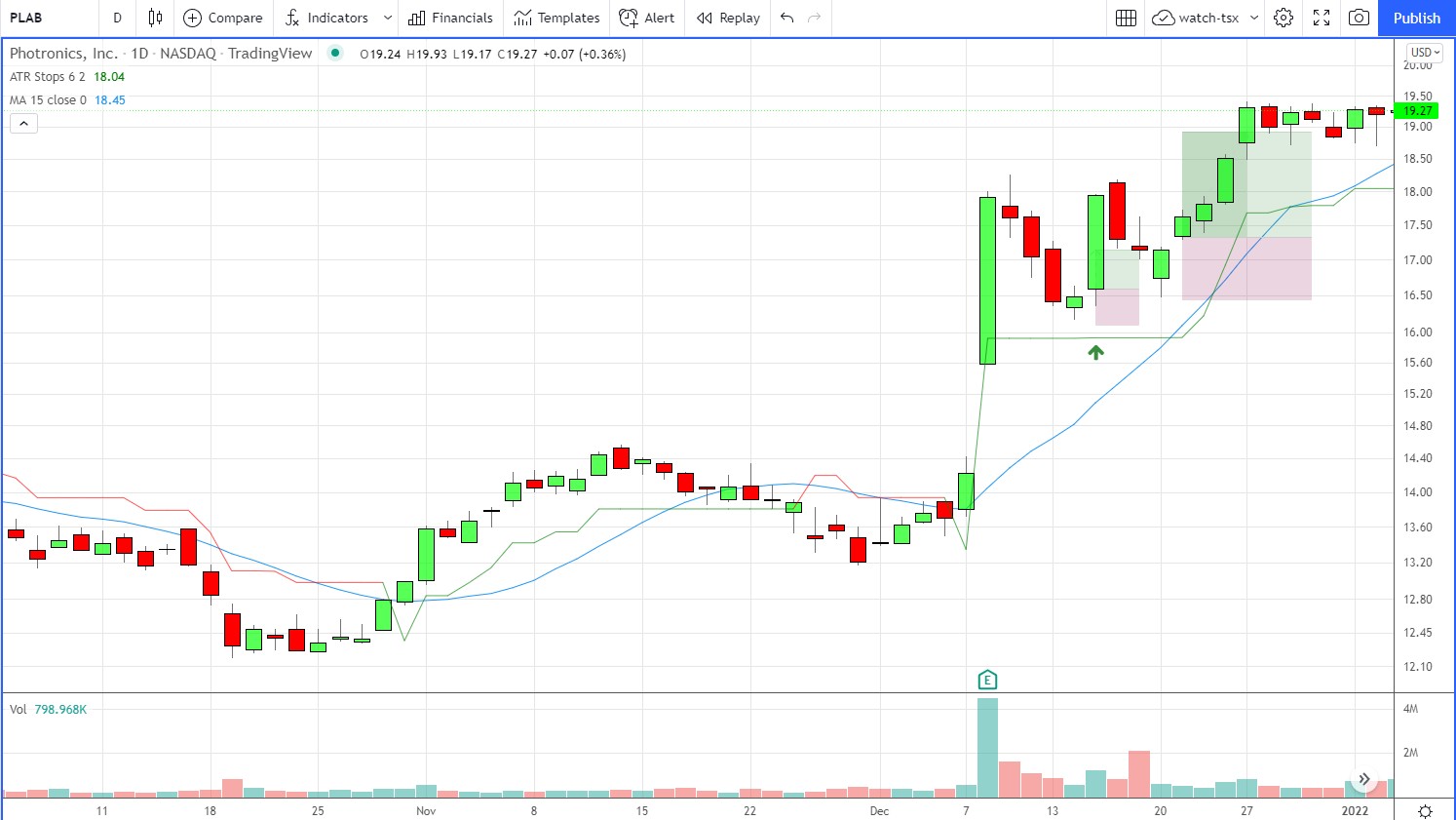Open the D daily interval selector
1456x820 pixels.
(x=117, y=18)
